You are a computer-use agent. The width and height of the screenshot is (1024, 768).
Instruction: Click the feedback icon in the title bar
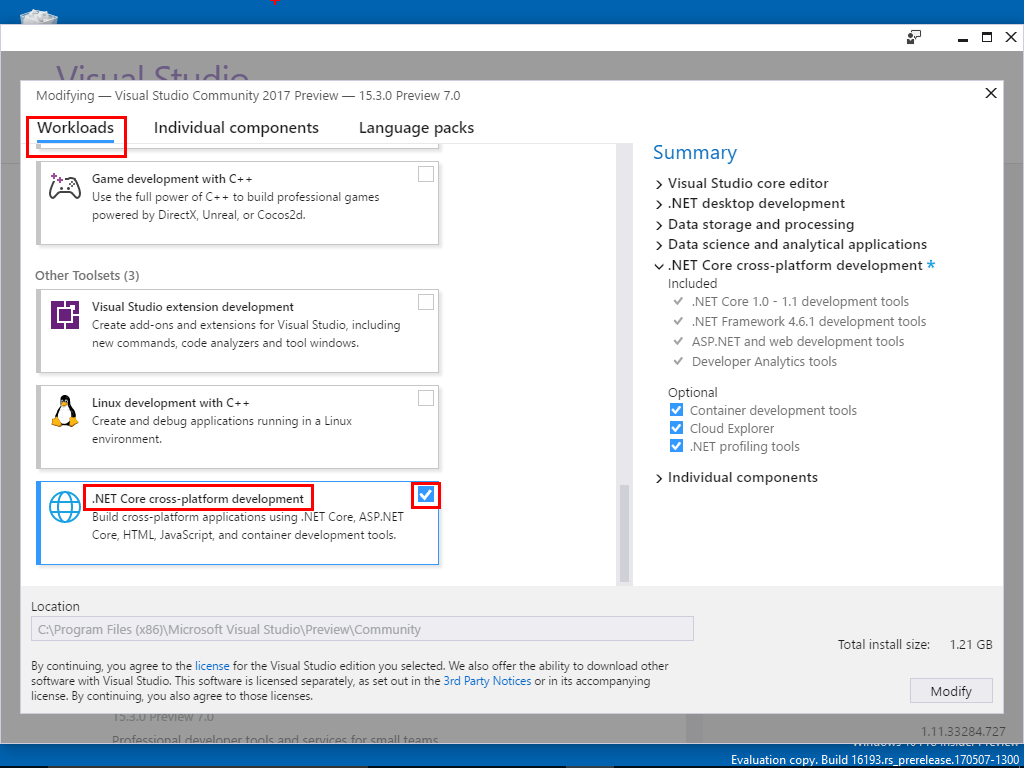click(x=913, y=37)
